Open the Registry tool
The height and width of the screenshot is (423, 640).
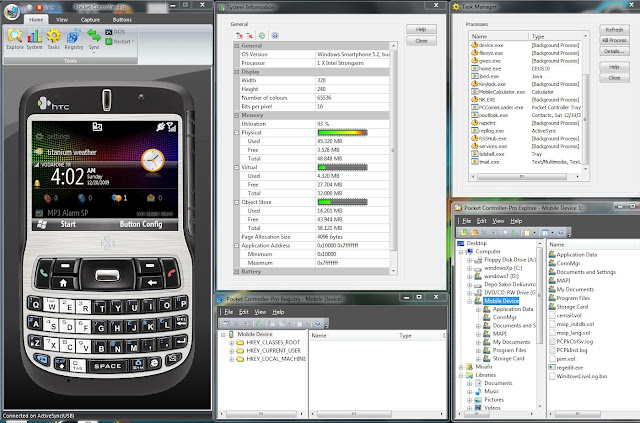73,39
